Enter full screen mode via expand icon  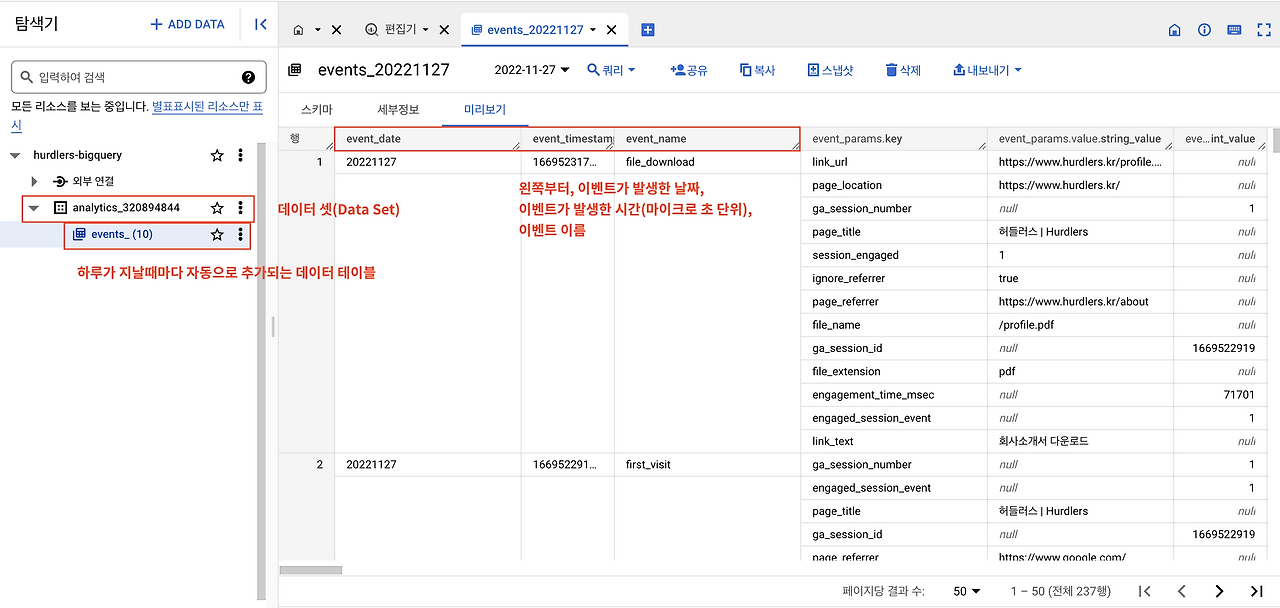tap(1263, 30)
